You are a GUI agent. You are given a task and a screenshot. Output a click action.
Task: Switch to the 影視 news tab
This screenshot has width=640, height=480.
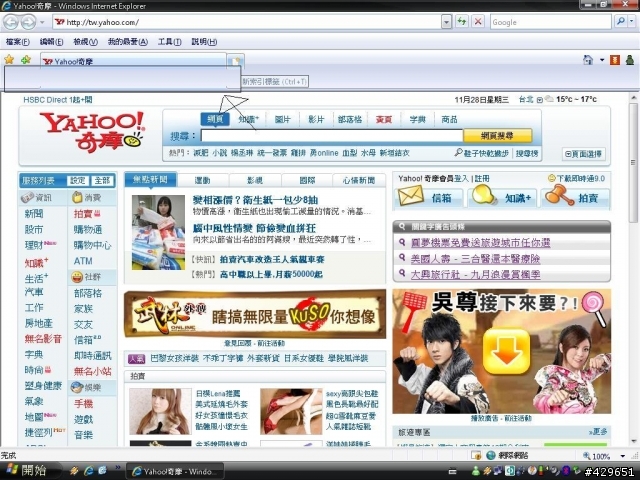pos(255,180)
